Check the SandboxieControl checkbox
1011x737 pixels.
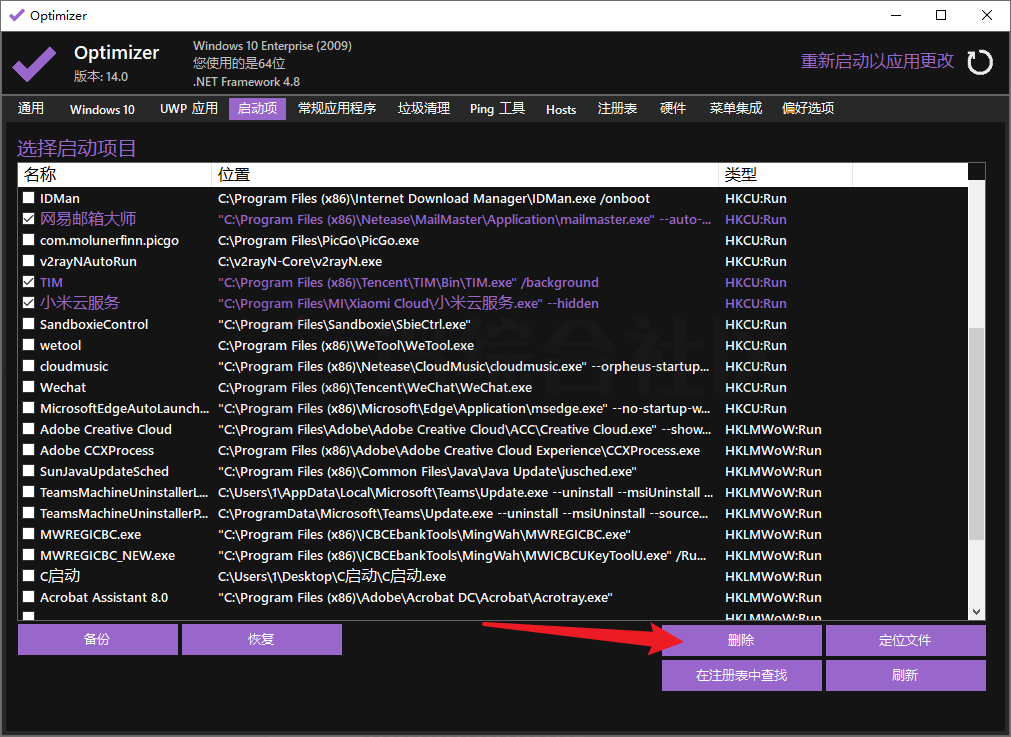(x=28, y=324)
